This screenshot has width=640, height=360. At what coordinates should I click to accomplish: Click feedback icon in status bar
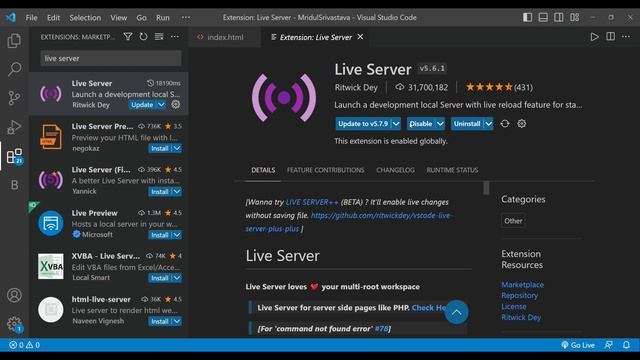pos(608,345)
